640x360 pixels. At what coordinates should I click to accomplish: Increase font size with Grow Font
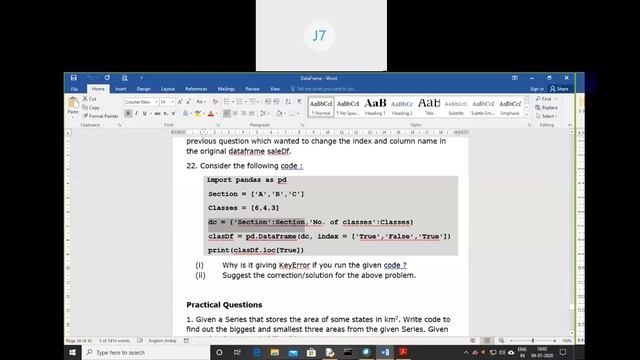(x=180, y=102)
